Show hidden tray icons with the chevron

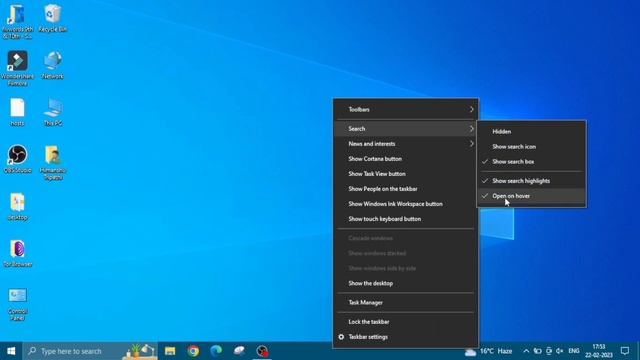tap(526, 351)
